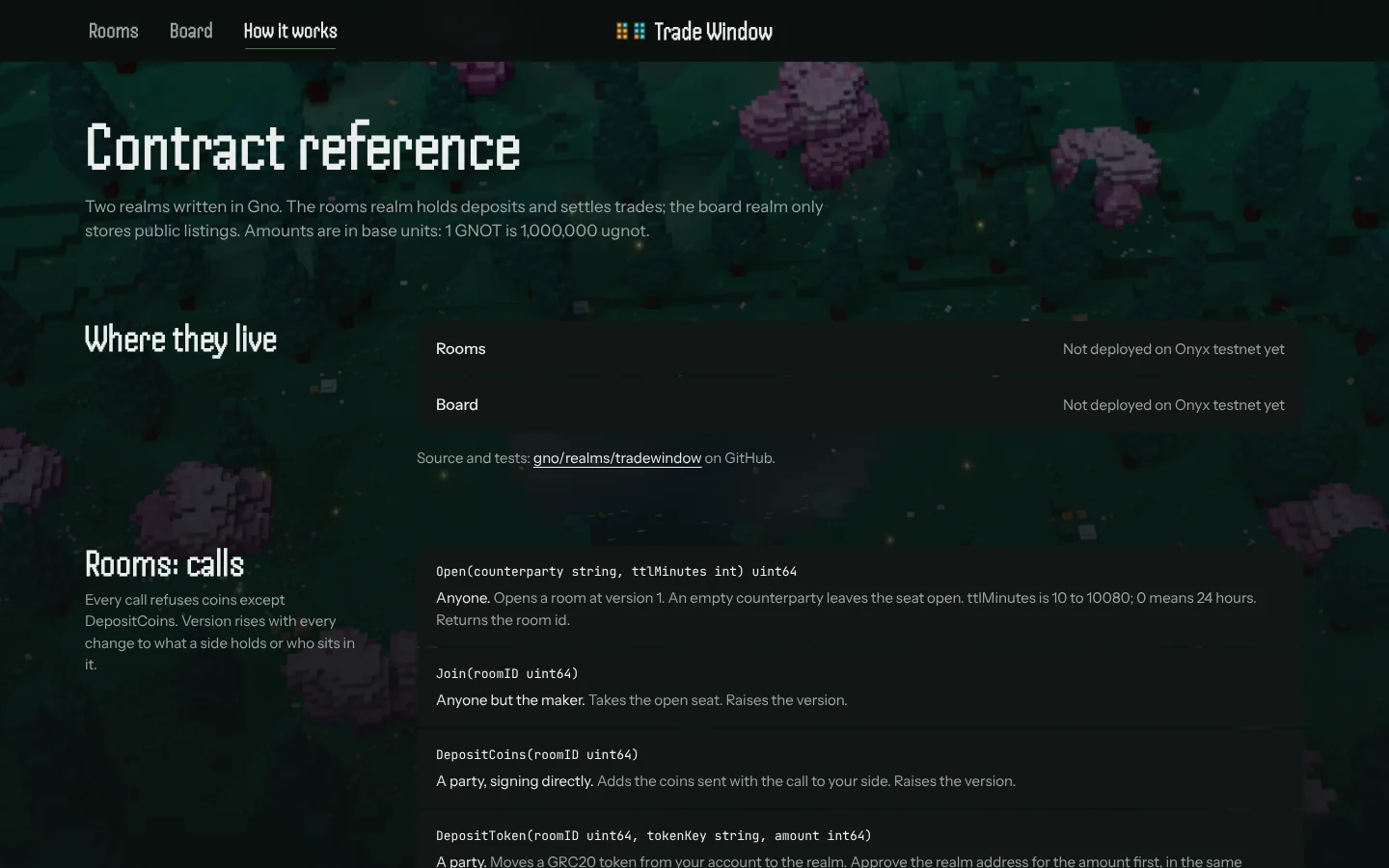Image resolution: width=1389 pixels, height=868 pixels.
Task: Click the Join(roomID uint64) signature
Action: click(507, 674)
